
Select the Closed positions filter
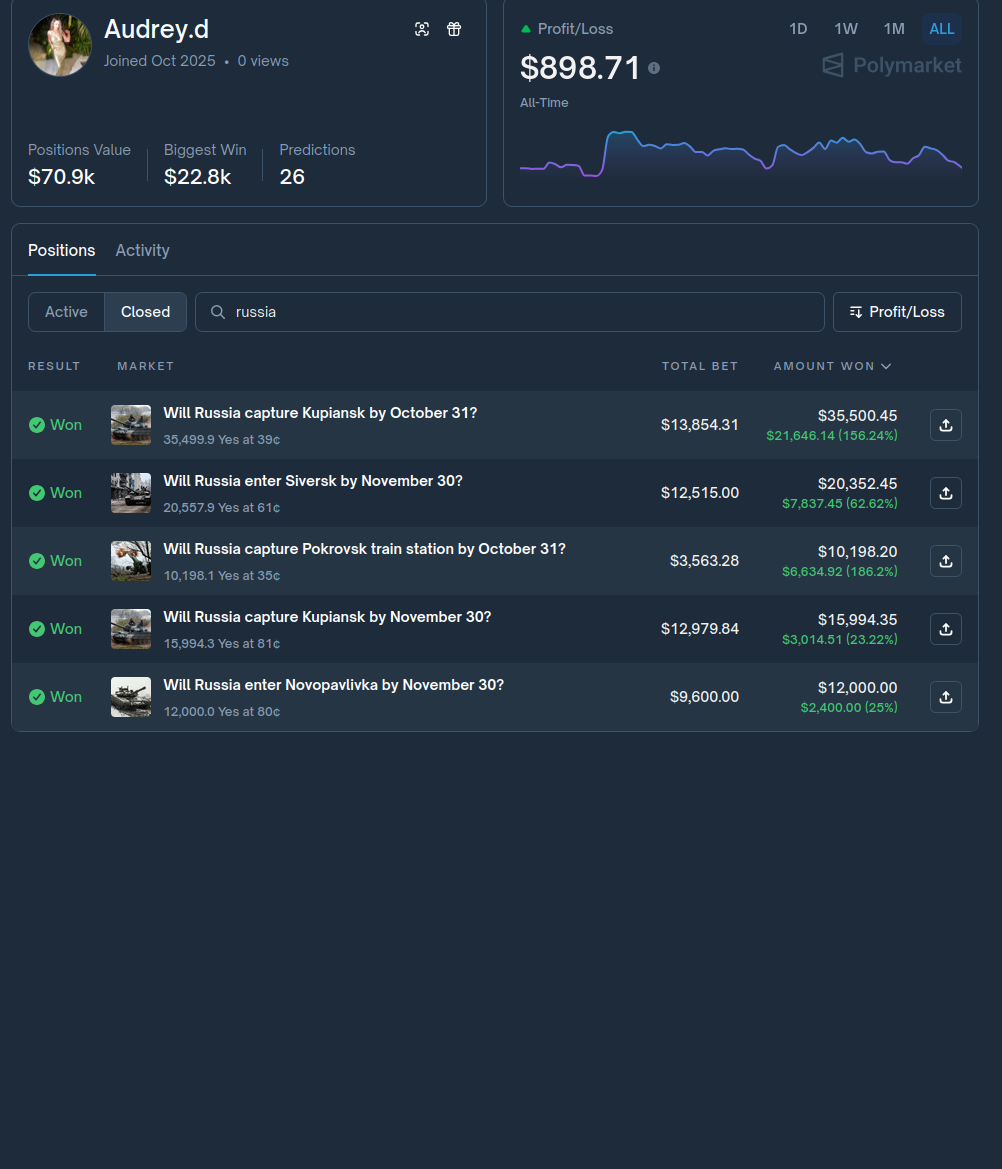[145, 312]
